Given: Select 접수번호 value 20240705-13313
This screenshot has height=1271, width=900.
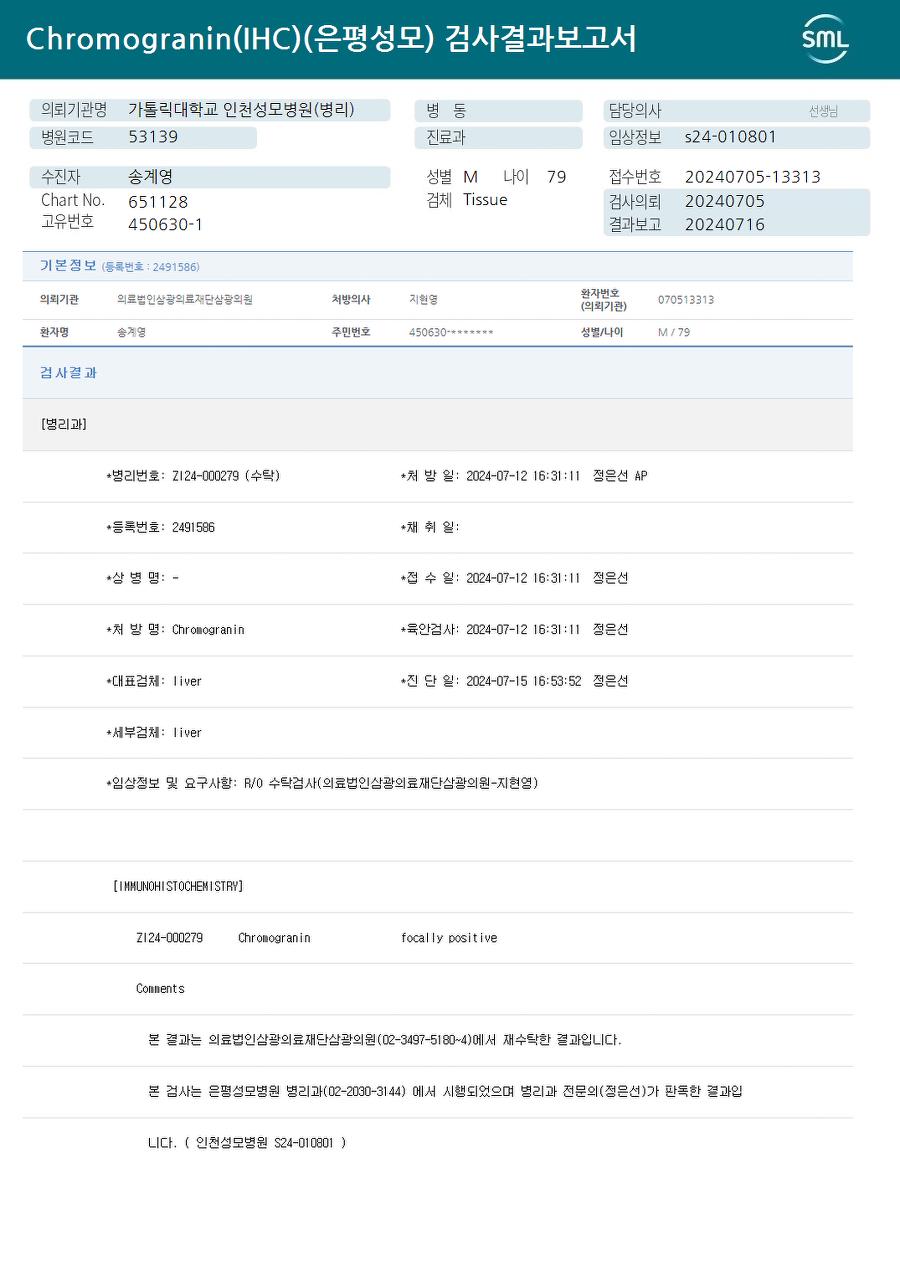Looking at the screenshot, I should (752, 177).
